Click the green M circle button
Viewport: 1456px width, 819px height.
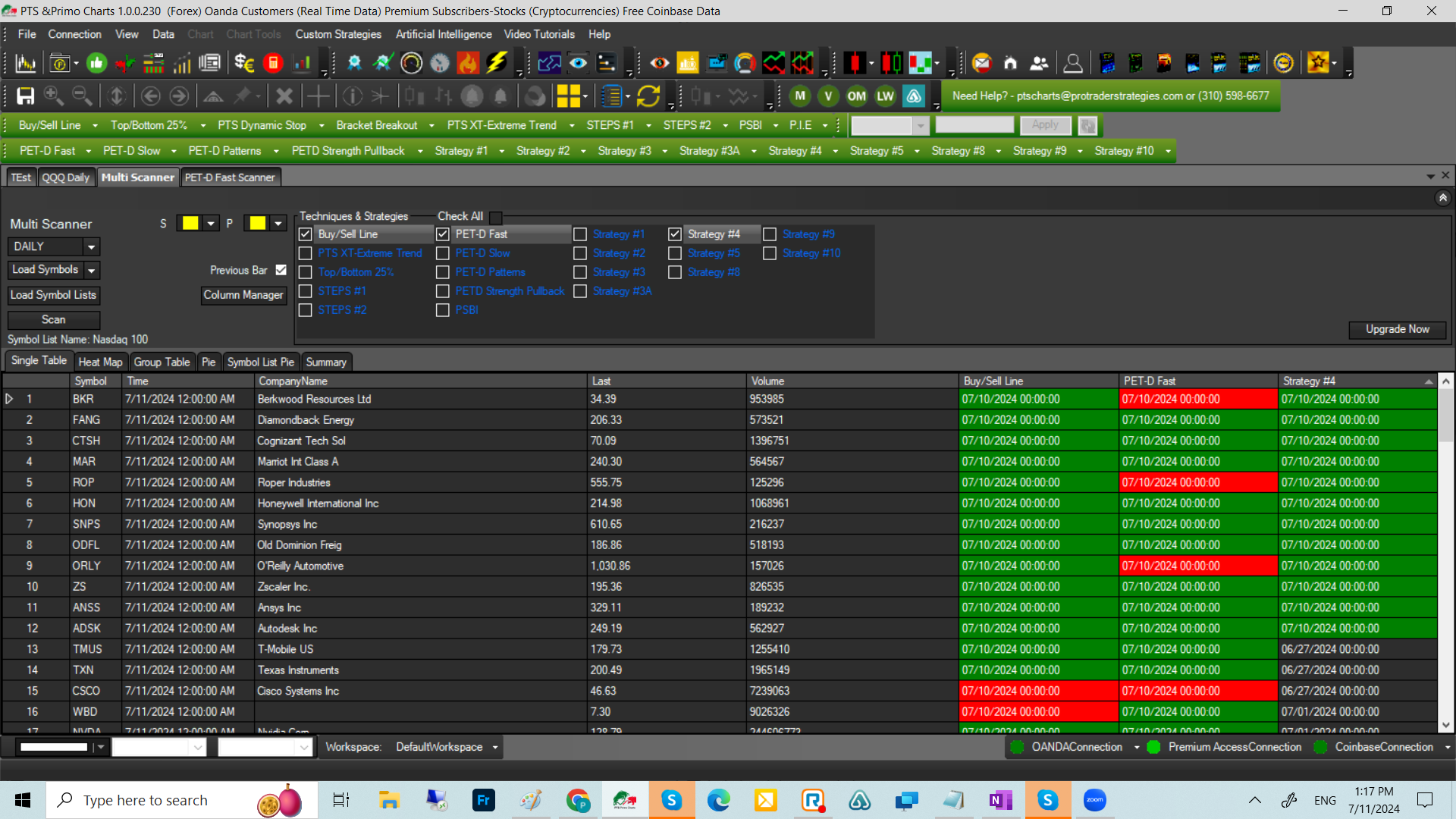pos(800,96)
